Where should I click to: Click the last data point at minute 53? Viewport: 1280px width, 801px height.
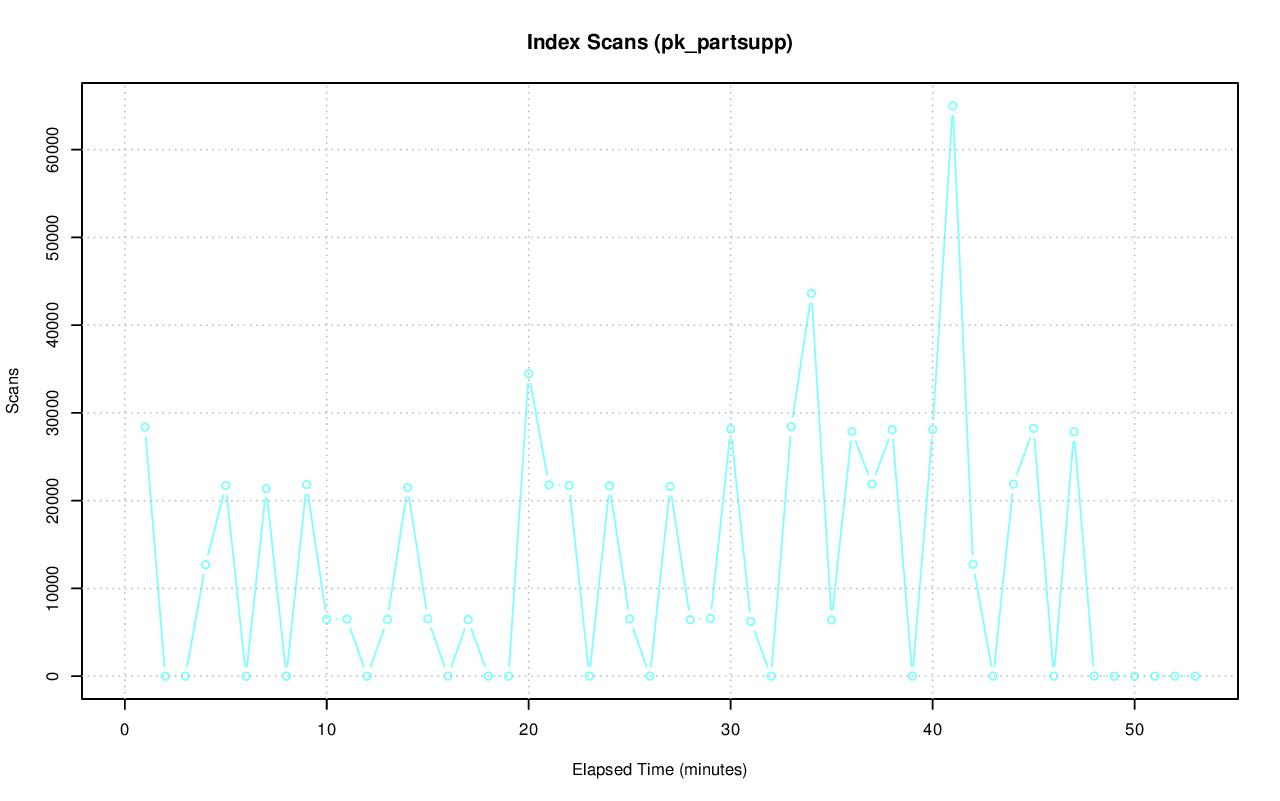tap(1195, 676)
